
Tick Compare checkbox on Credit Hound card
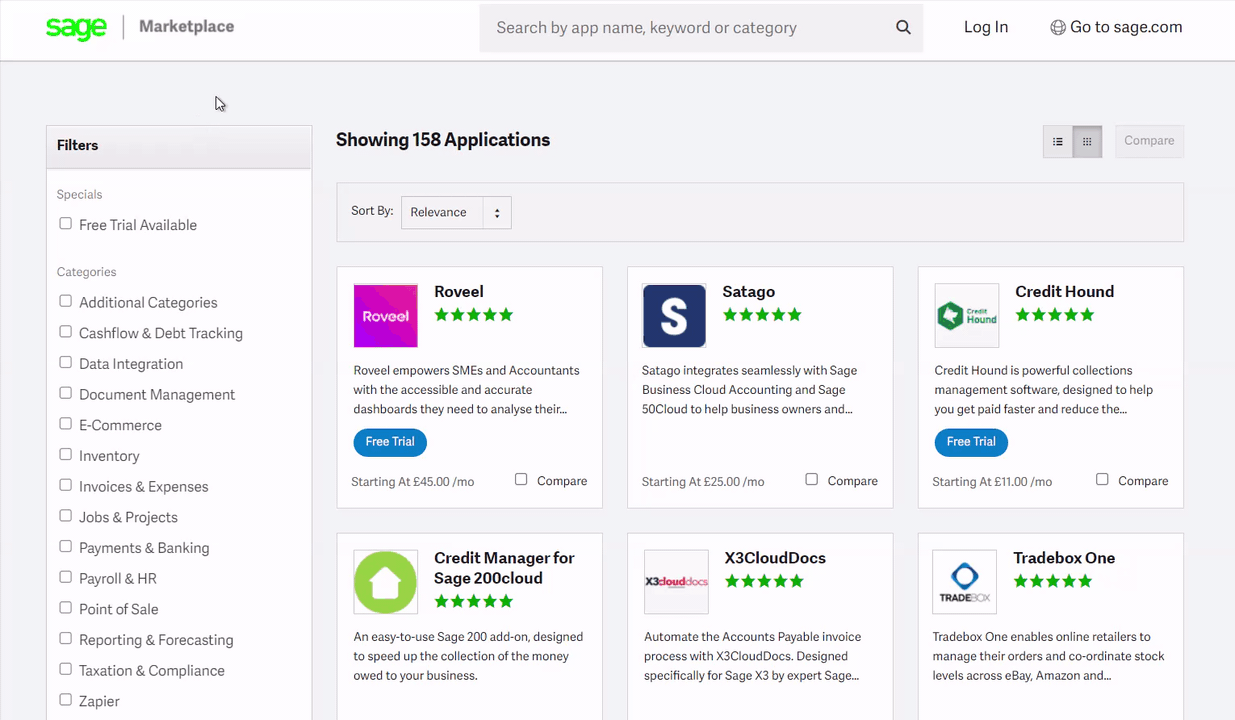pos(1102,480)
